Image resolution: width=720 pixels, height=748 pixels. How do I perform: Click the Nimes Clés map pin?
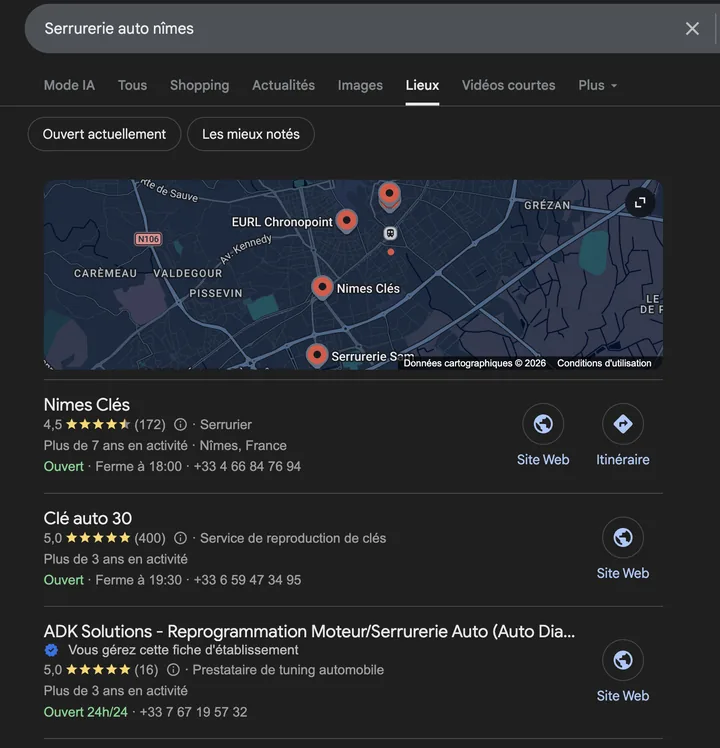pyautogui.click(x=322, y=288)
